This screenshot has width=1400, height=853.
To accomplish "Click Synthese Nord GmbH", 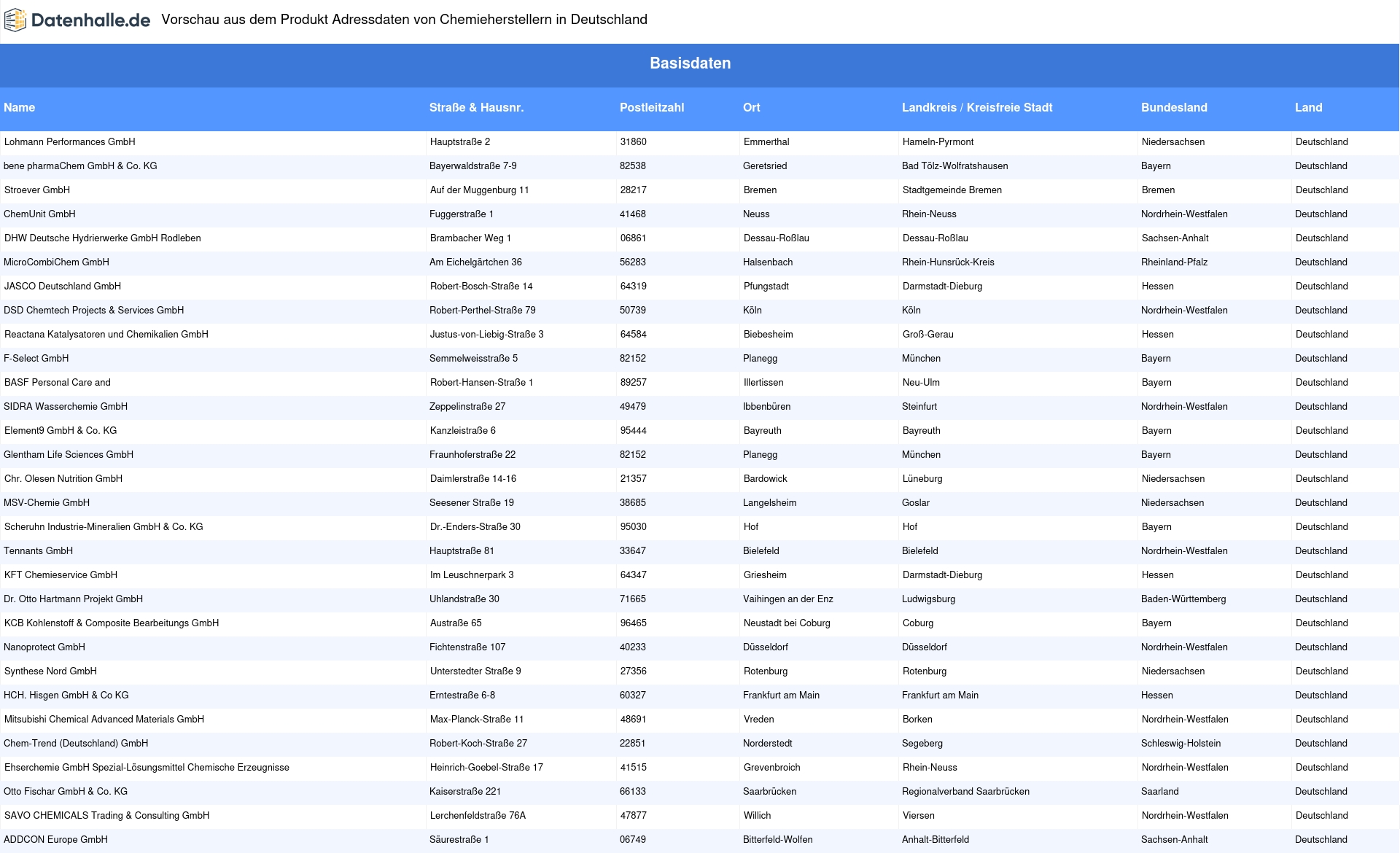I will point(50,671).
